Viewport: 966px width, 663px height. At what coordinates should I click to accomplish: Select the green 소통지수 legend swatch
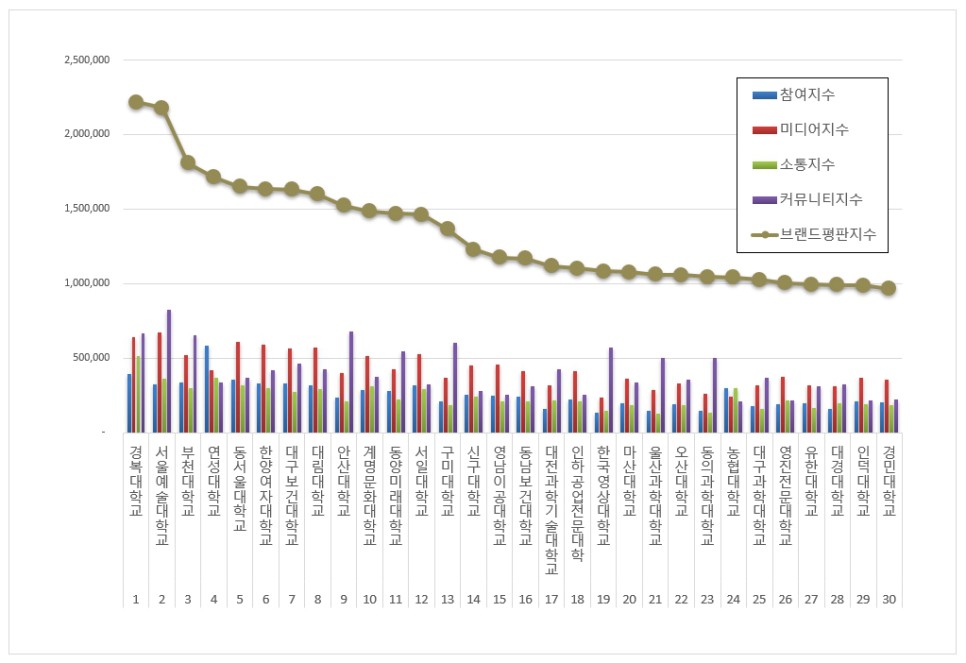pos(765,165)
